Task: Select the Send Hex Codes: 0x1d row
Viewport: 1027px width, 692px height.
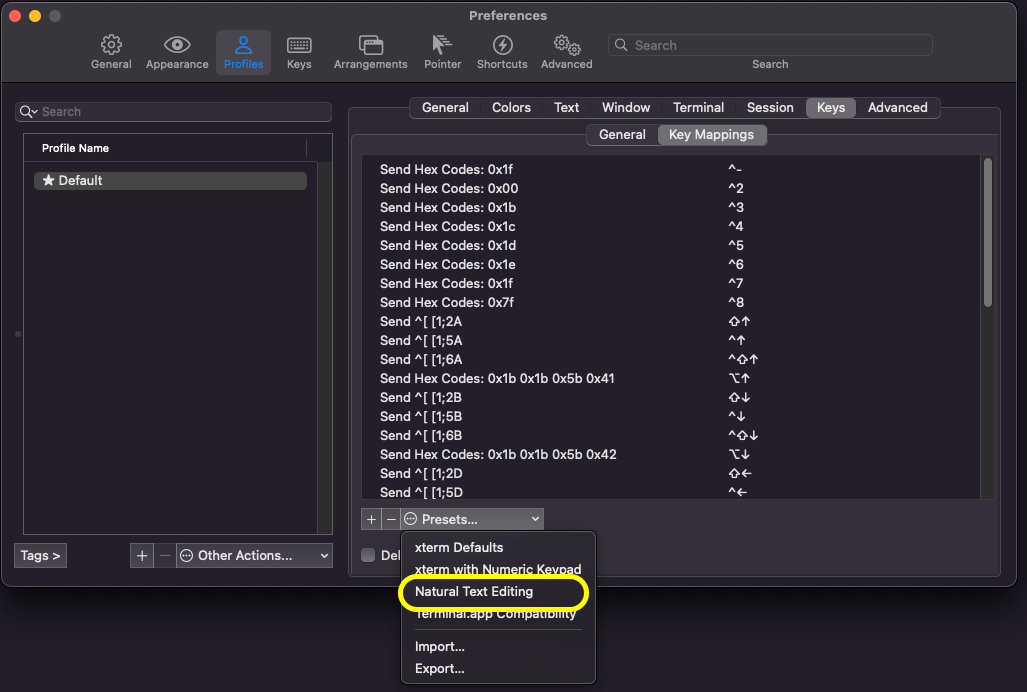Action: (671, 246)
